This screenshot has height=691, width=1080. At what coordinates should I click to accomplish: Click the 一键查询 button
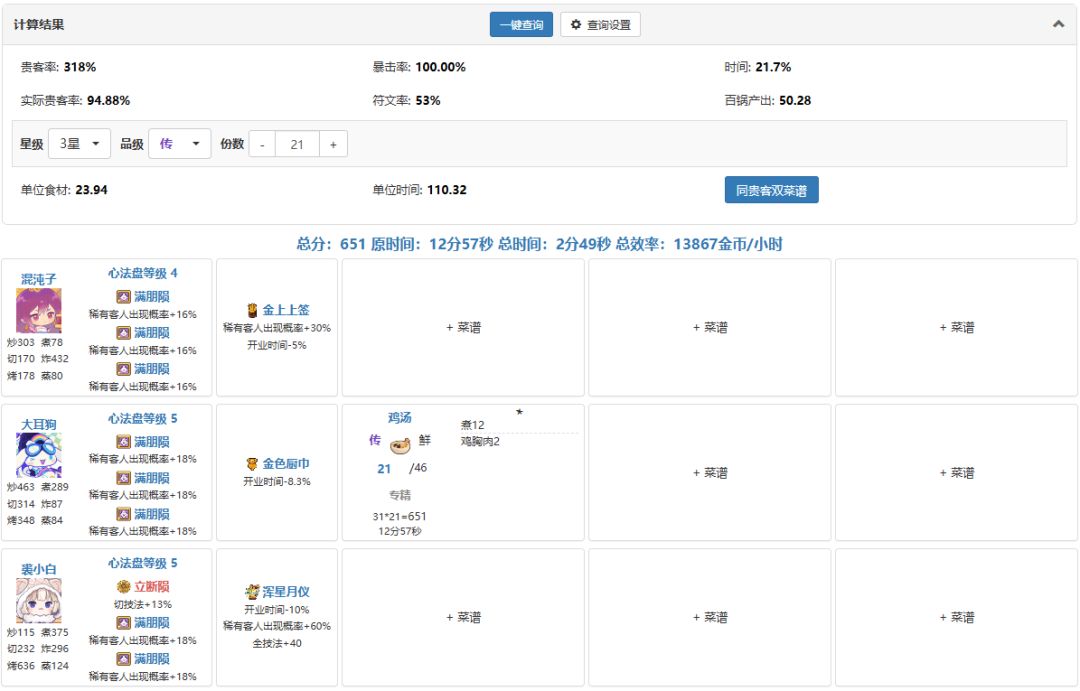tap(521, 25)
